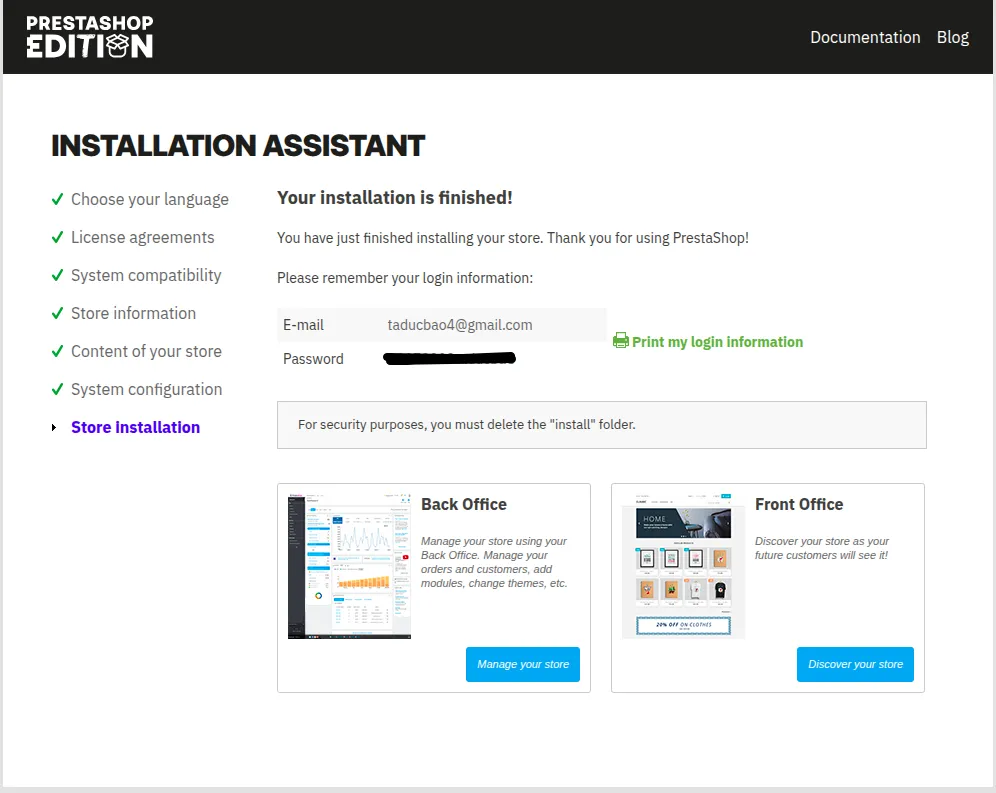
Task: Click the PrestaShop Edition logo
Action: point(90,37)
